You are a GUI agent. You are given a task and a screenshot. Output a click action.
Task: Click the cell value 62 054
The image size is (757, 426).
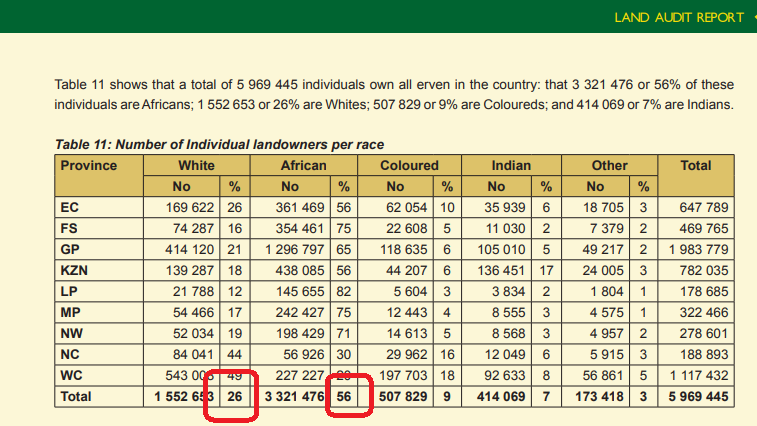(407, 208)
